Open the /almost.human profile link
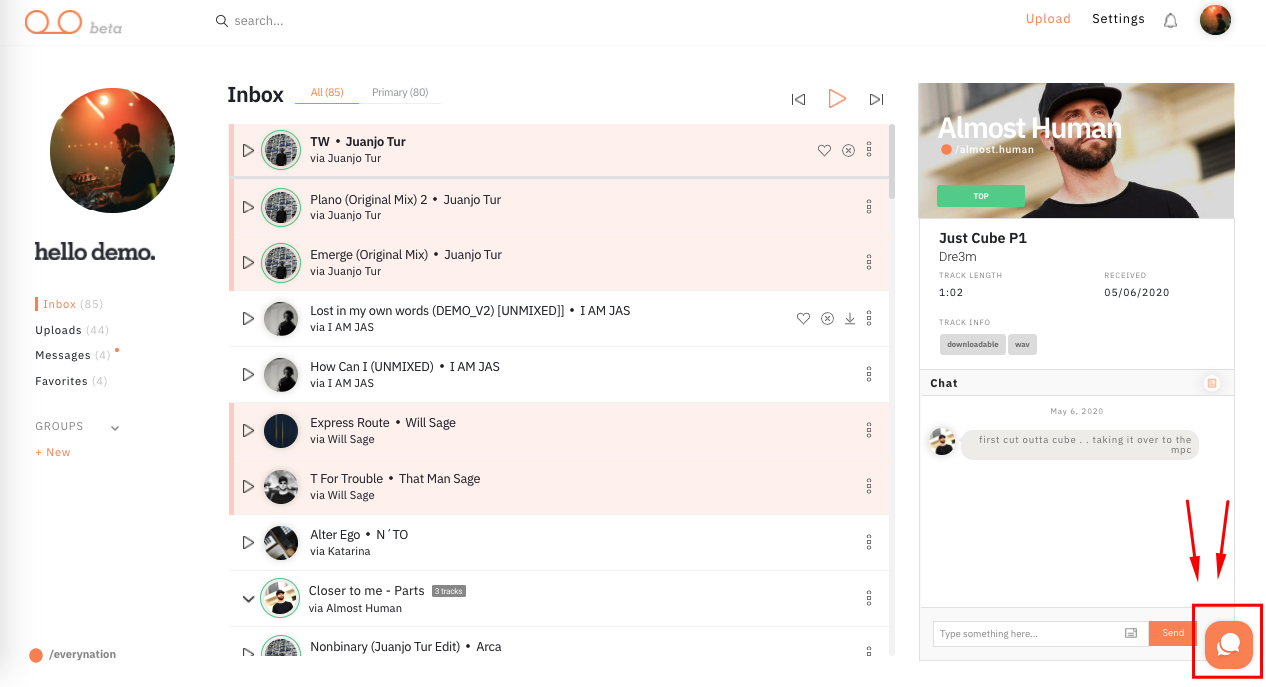Image resolution: width=1266 pixels, height=687 pixels. (988, 150)
